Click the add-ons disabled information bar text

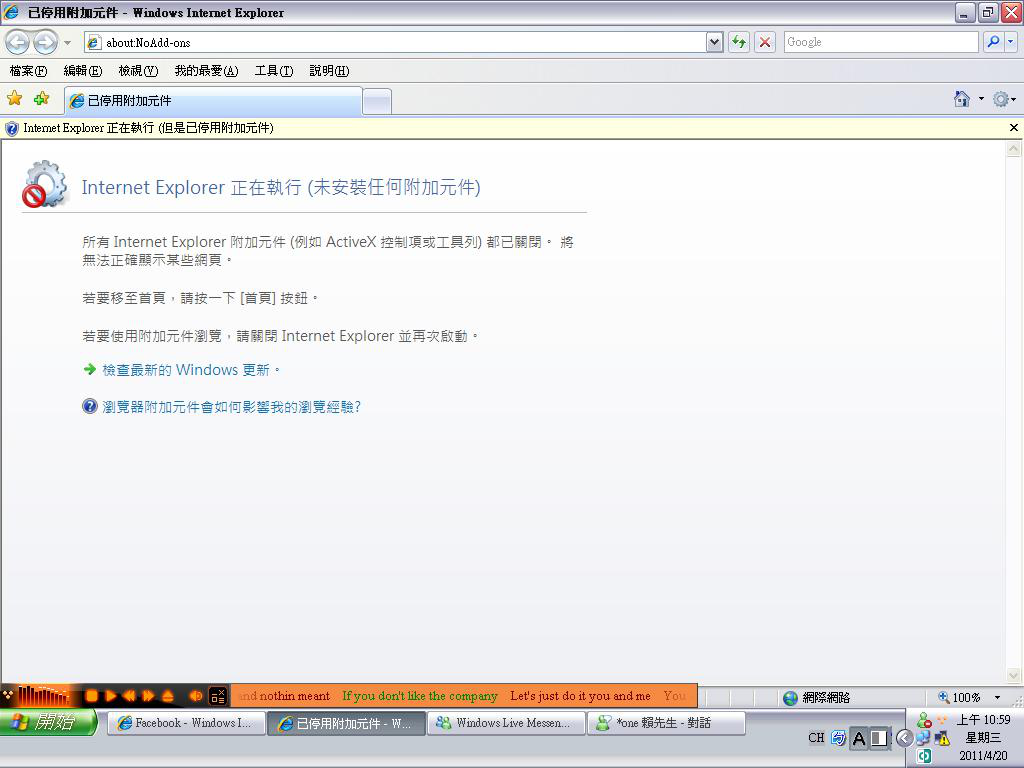pyautogui.click(x=148, y=128)
